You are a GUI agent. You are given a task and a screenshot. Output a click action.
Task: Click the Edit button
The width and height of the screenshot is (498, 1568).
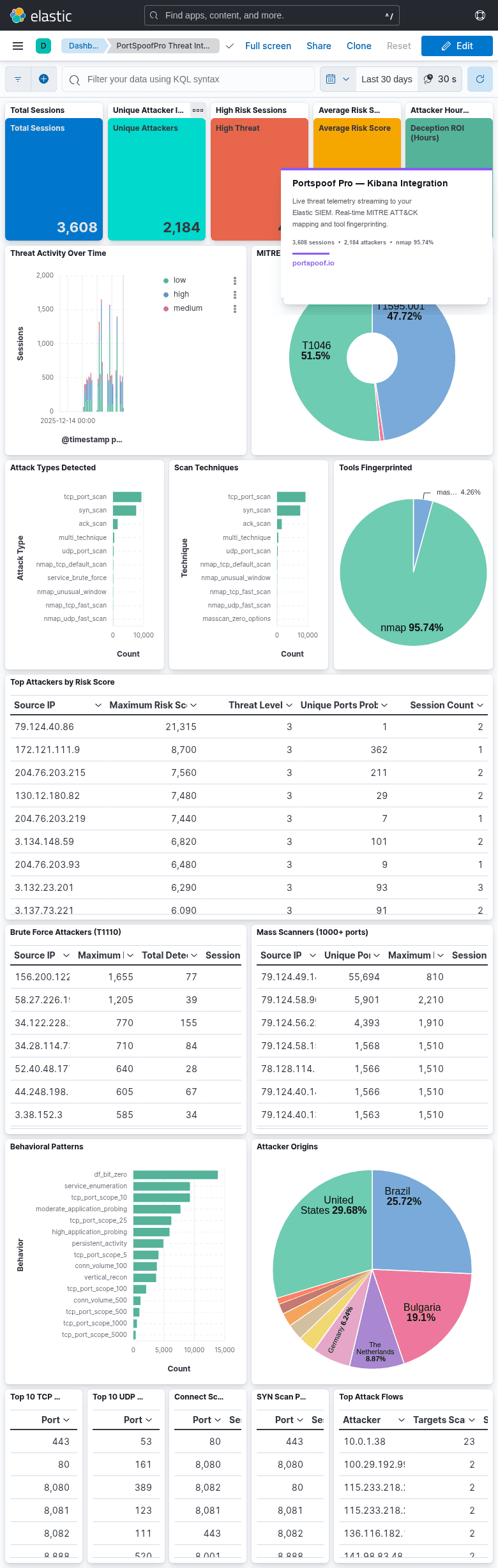click(x=457, y=45)
